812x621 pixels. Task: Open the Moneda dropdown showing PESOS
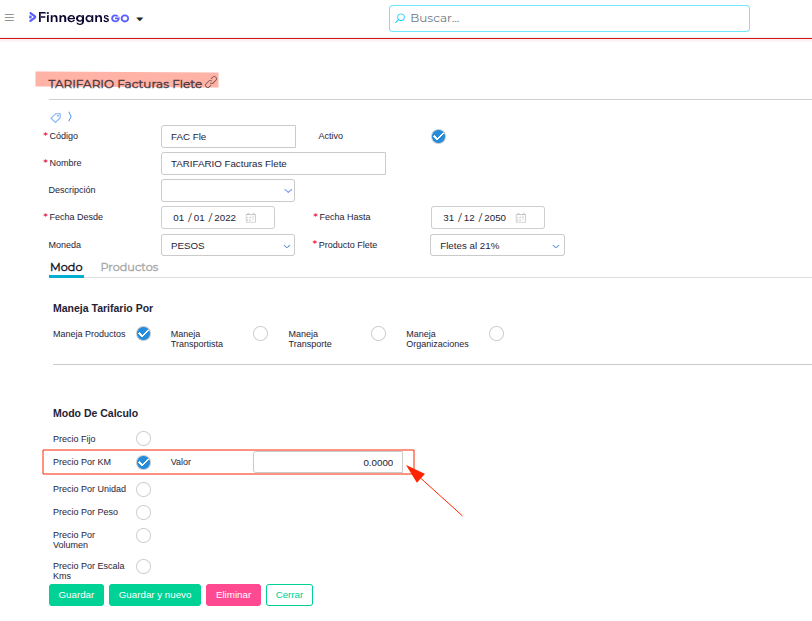point(228,245)
